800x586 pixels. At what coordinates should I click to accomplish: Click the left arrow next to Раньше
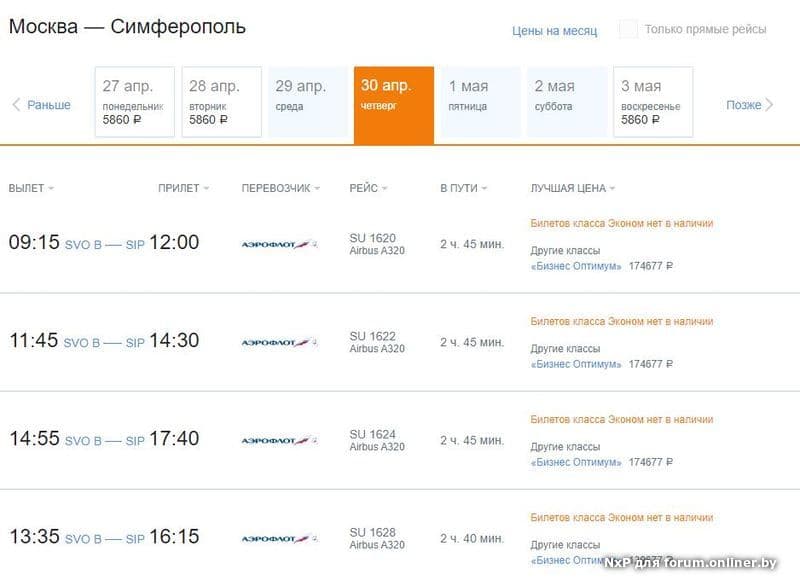16,105
